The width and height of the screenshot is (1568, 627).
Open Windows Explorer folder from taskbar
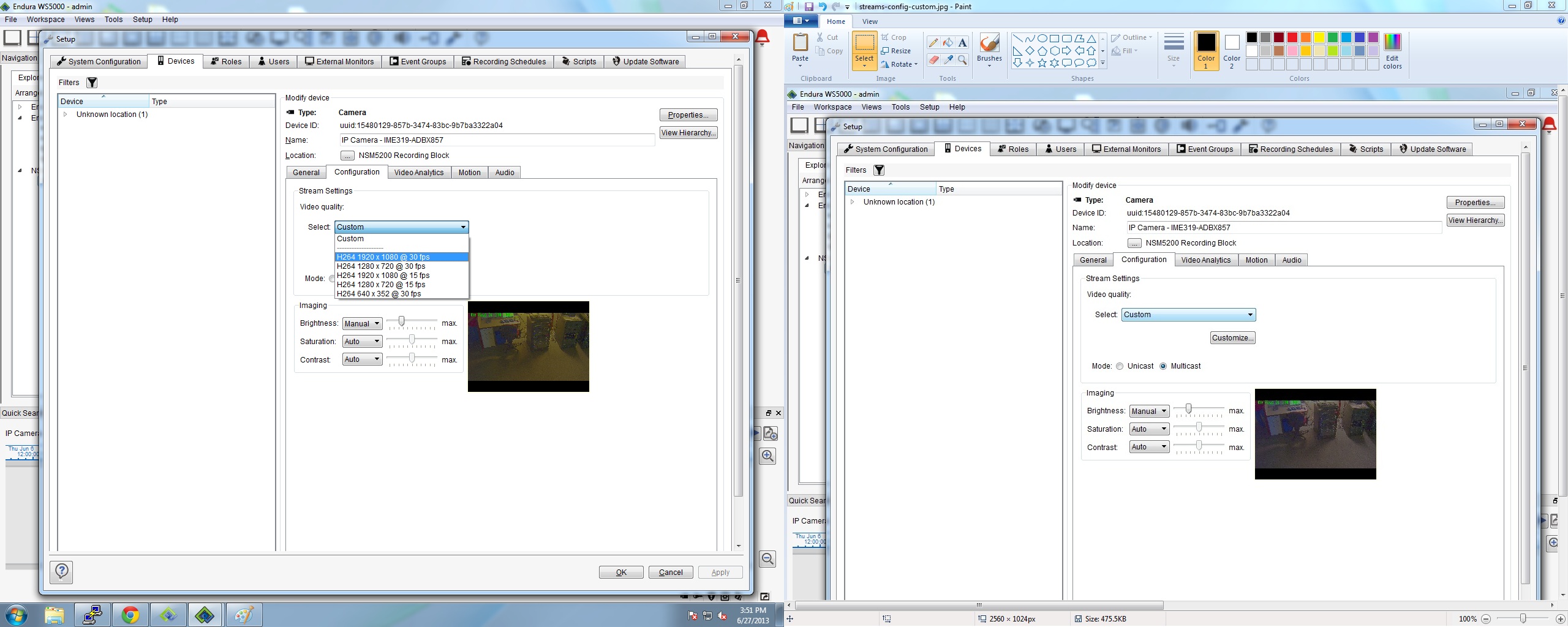click(x=54, y=615)
